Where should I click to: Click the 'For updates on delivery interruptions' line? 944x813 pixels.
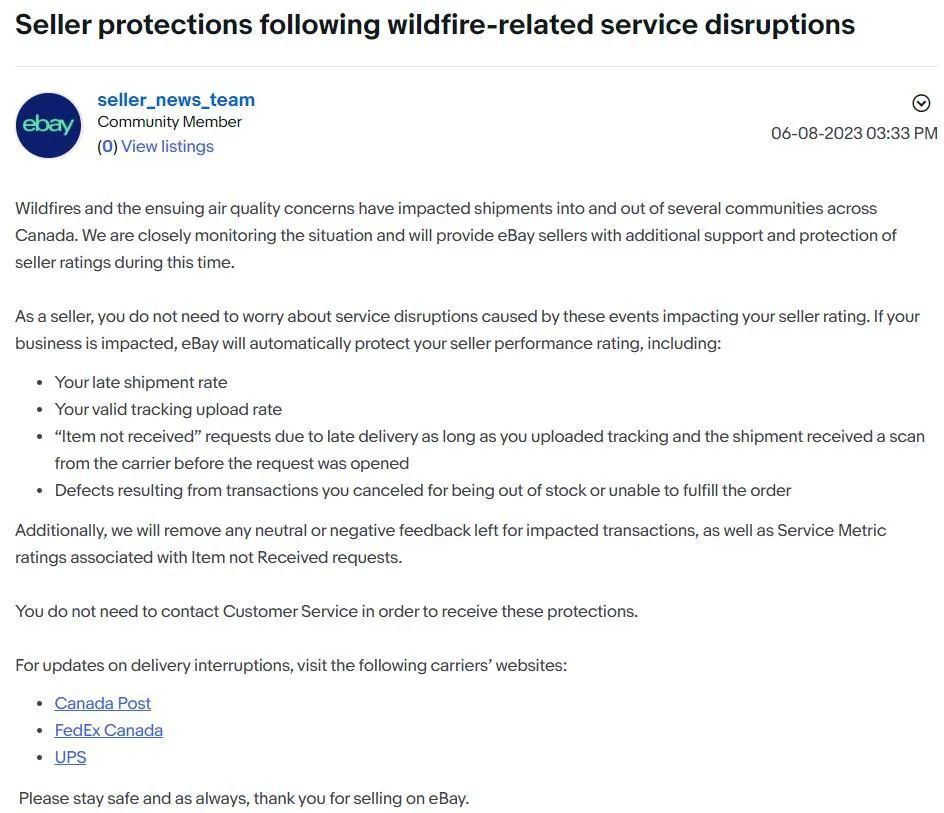click(x=291, y=665)
